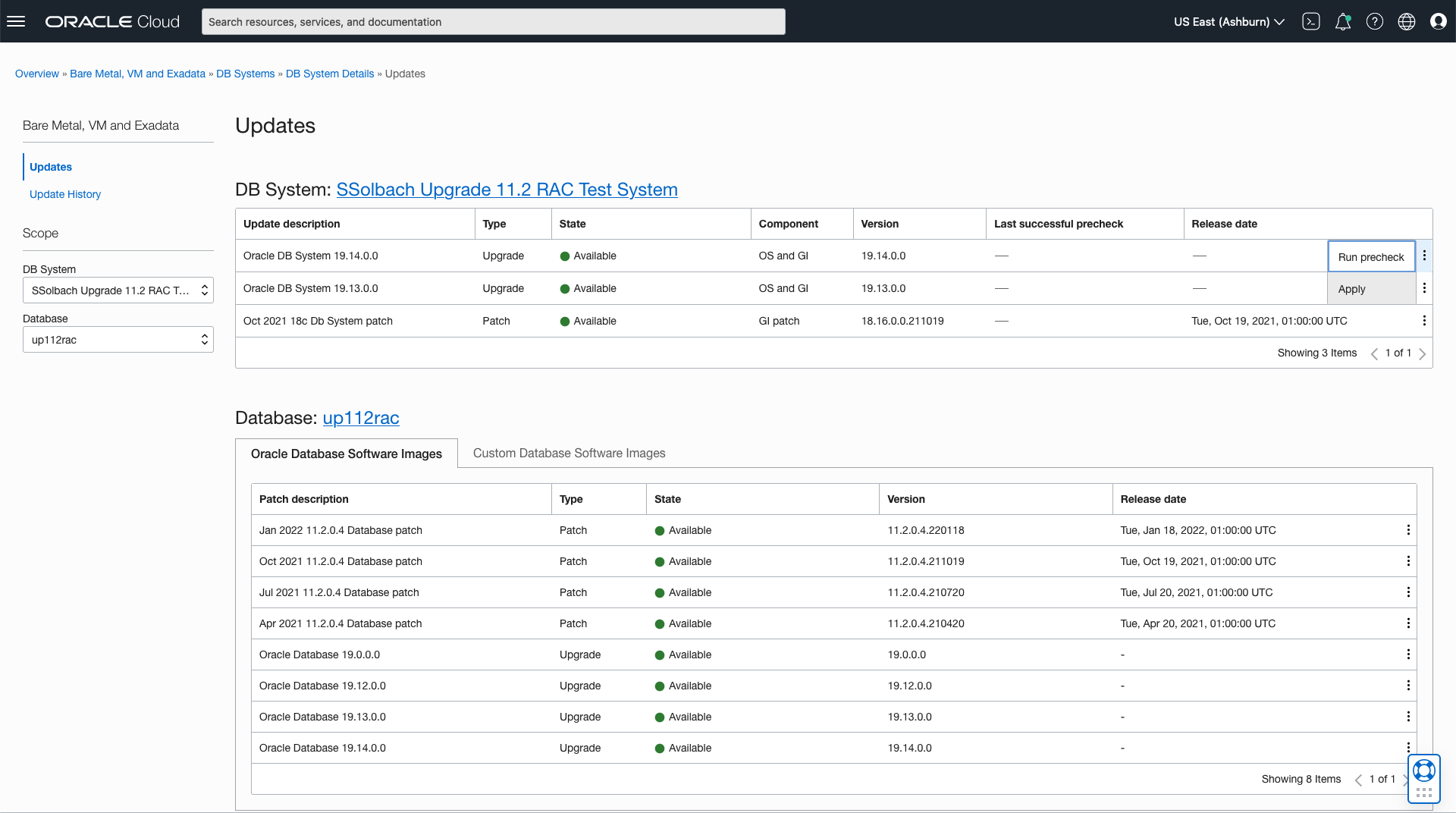1456x813 pixels.
Task: Open actions menu for Oct 2021 18c patch
Action: [x=1424, y=321]
